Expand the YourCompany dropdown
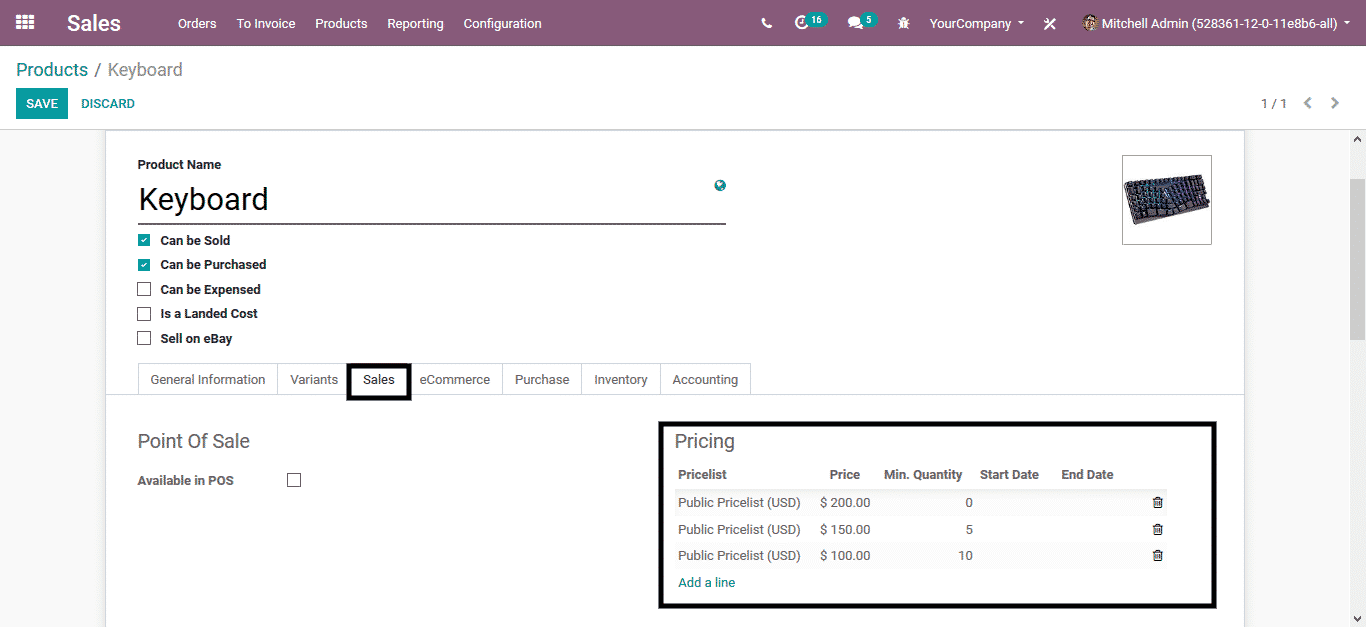 coord(976,23)
